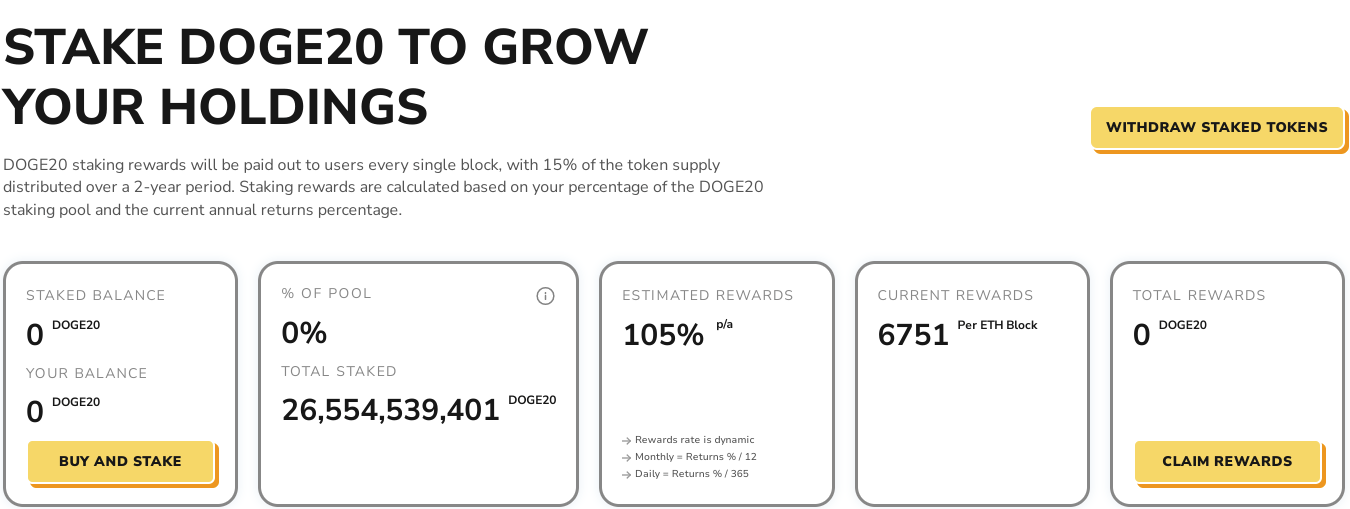Click the 105% estimated rewards value

pyautogui.click(x=663, y=335)
